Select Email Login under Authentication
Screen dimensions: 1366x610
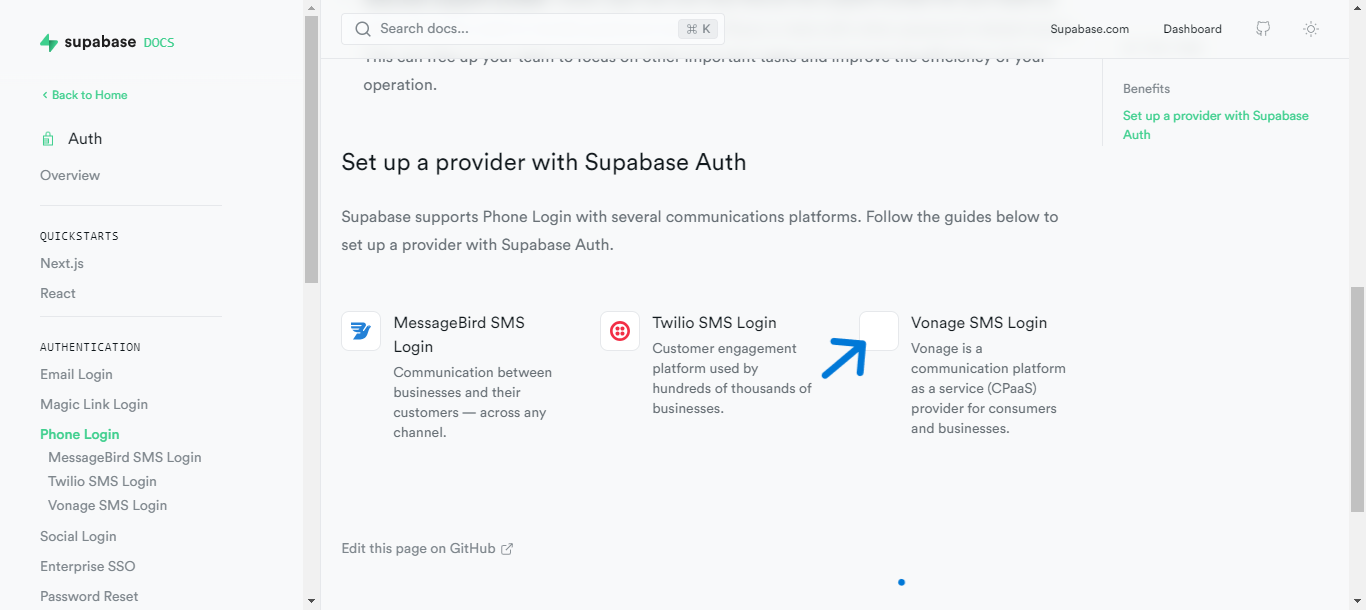[x=76, y=373]
